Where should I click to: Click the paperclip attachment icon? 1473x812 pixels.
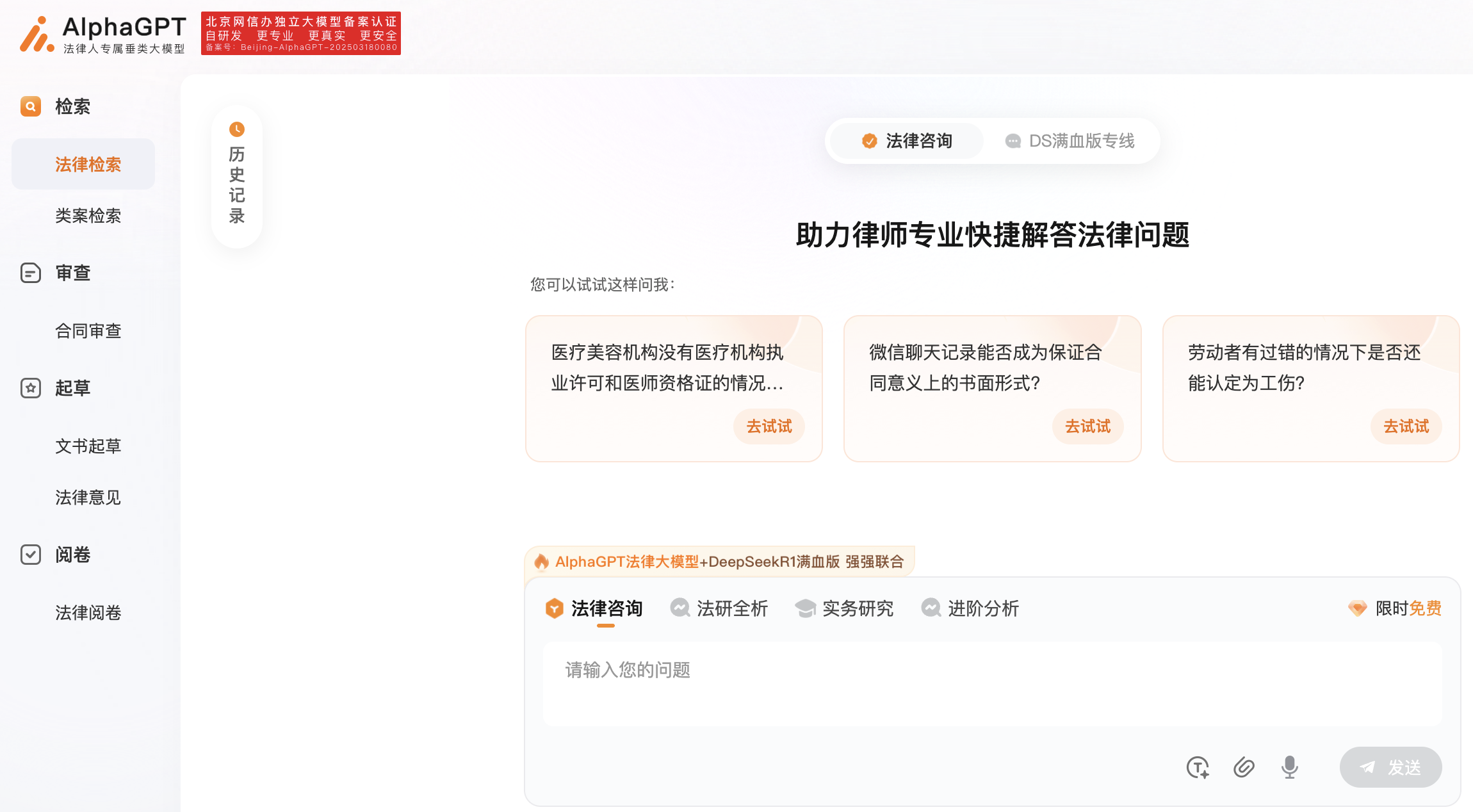1243,767
